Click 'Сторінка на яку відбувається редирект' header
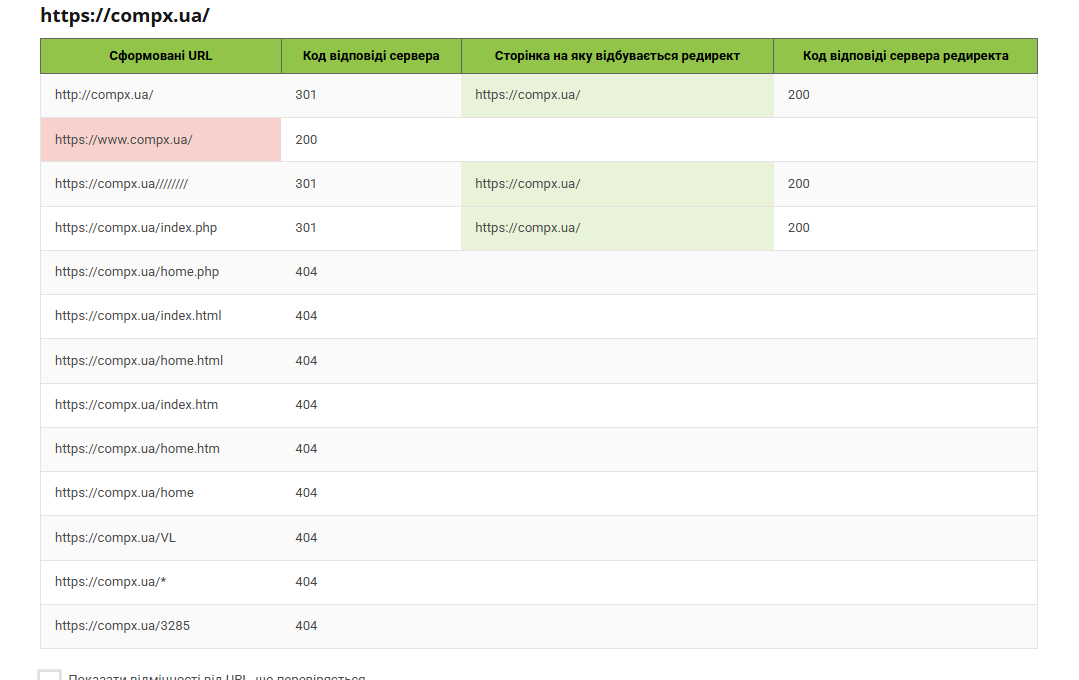Image resolution: width=1079 pixels, height=680 pixels. click(x=617, y=56)
